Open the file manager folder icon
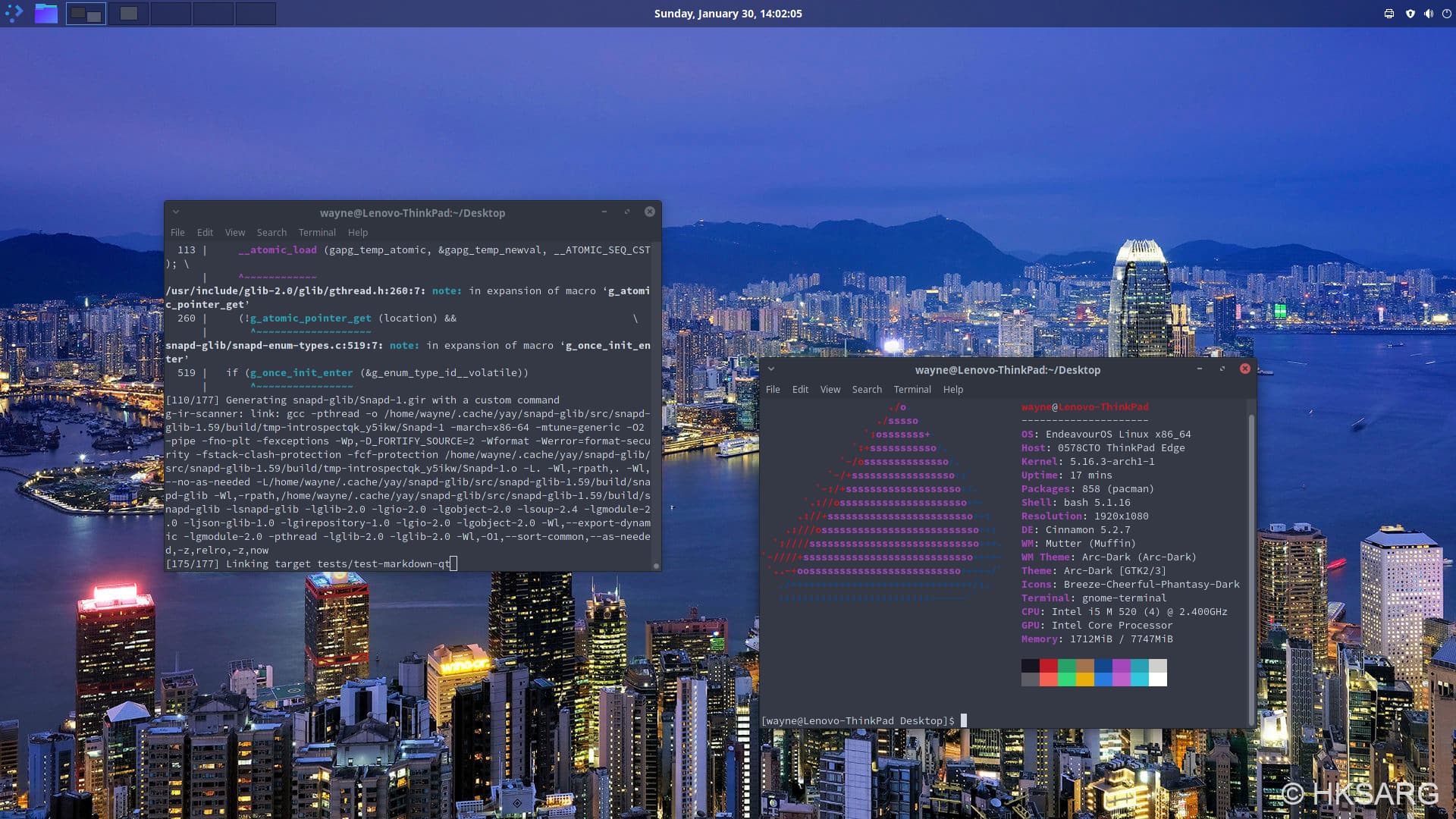 point(45,13)
